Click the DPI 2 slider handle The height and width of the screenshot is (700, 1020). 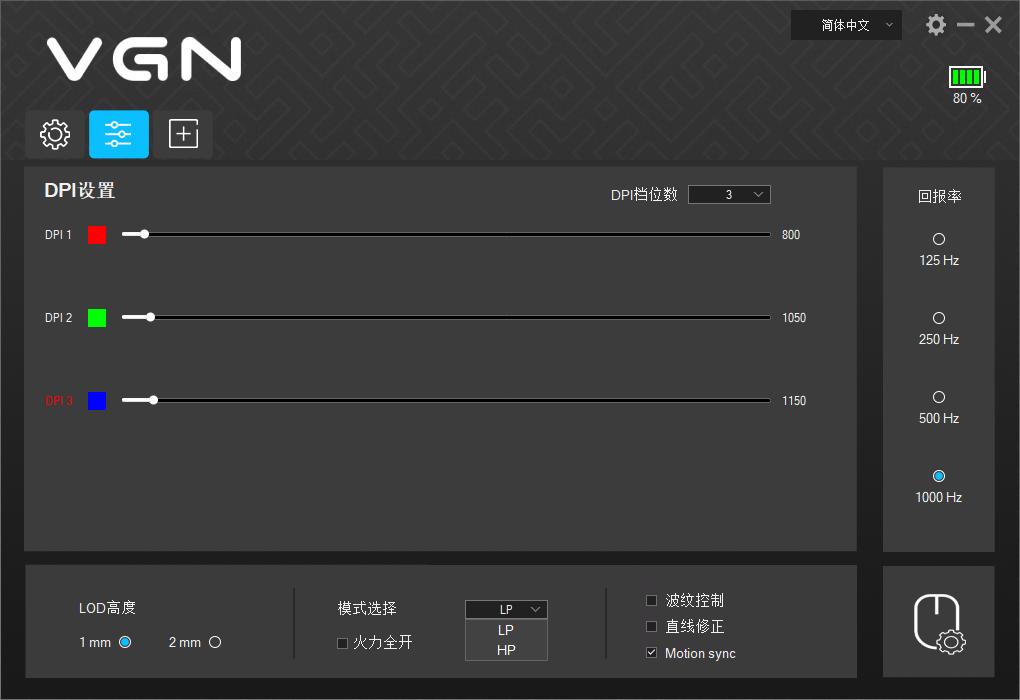[x=150, y=317]
